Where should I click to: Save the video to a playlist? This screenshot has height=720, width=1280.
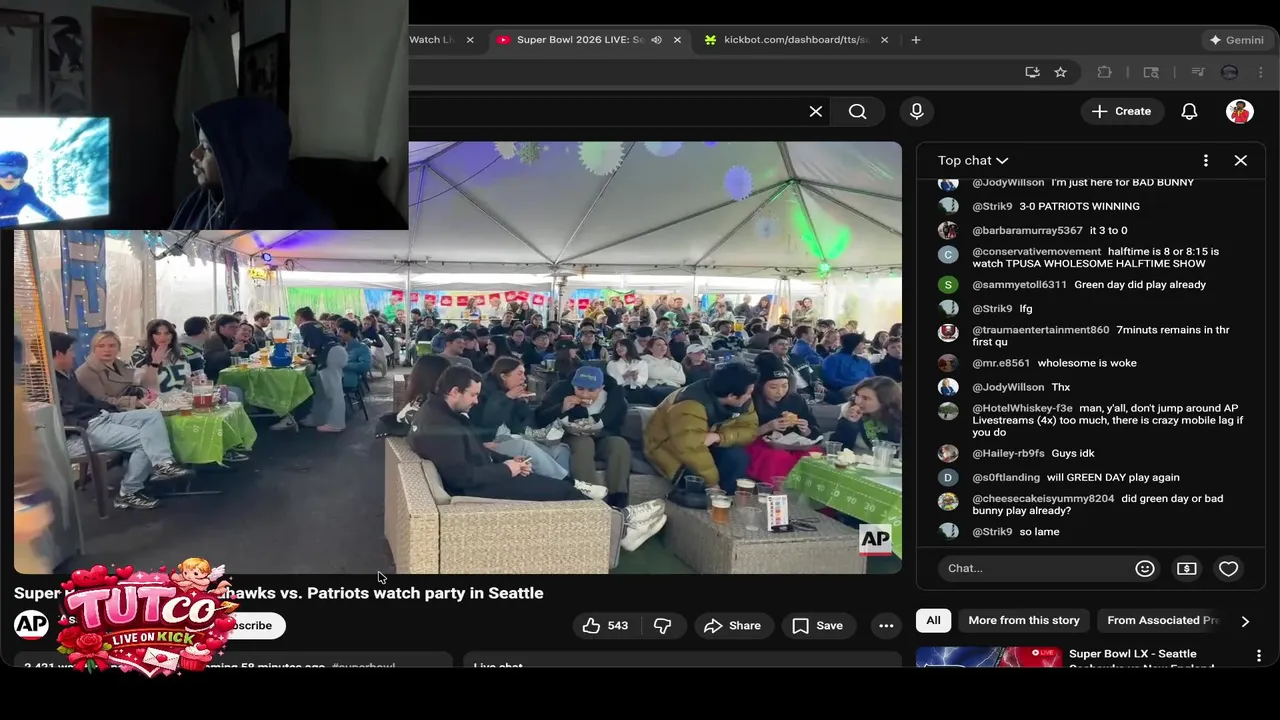(818, 625)
